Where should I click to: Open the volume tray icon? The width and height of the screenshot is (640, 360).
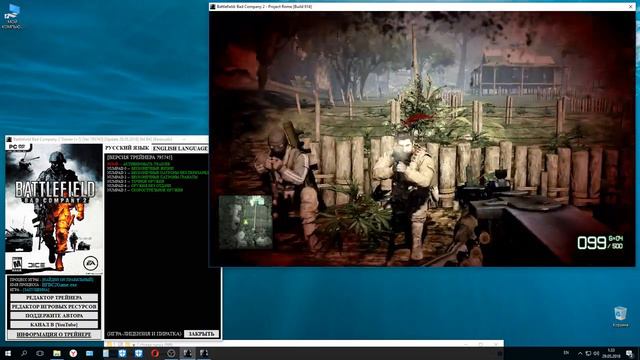tap(596, 353)
